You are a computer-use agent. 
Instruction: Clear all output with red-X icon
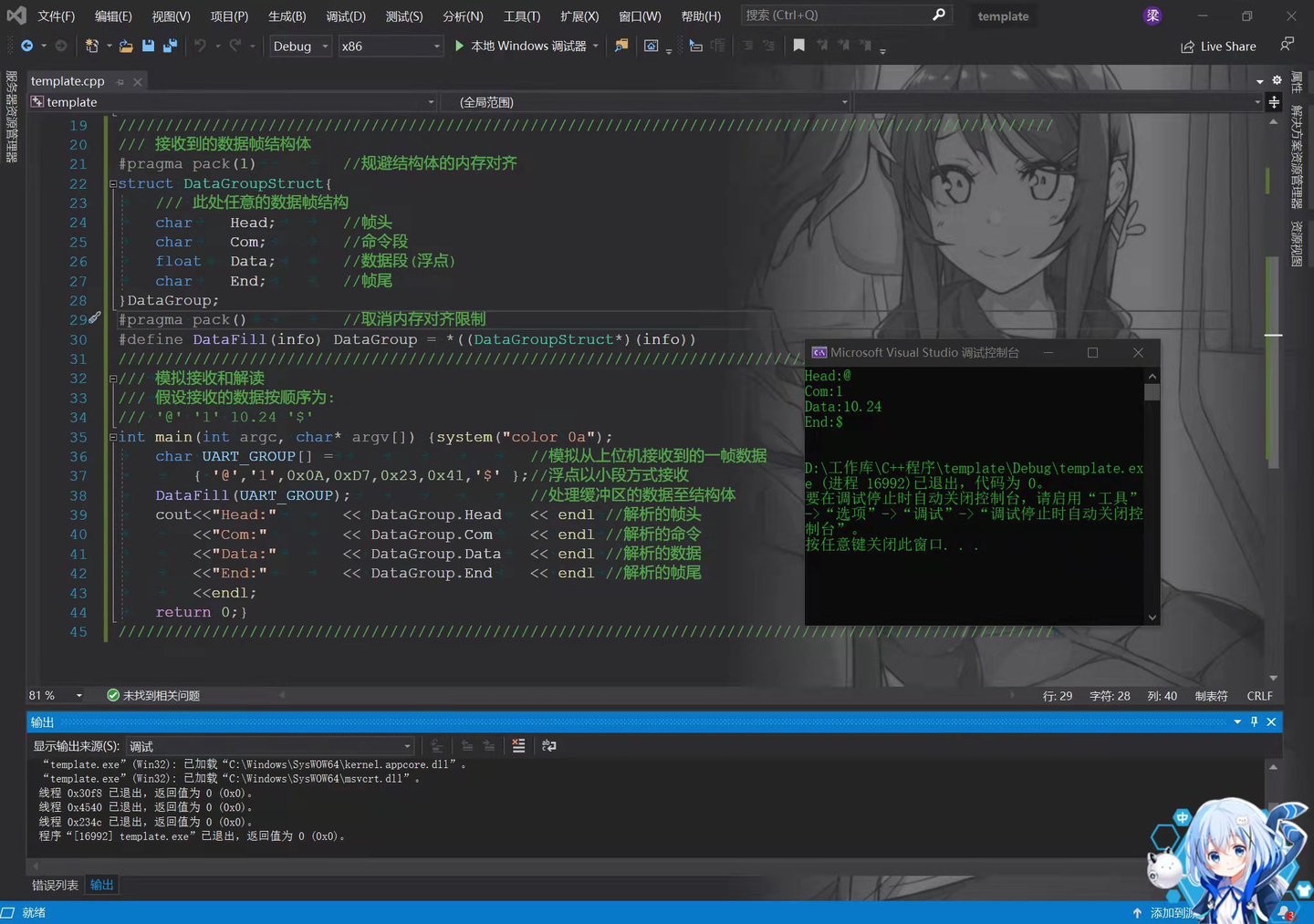coord(518,745)
